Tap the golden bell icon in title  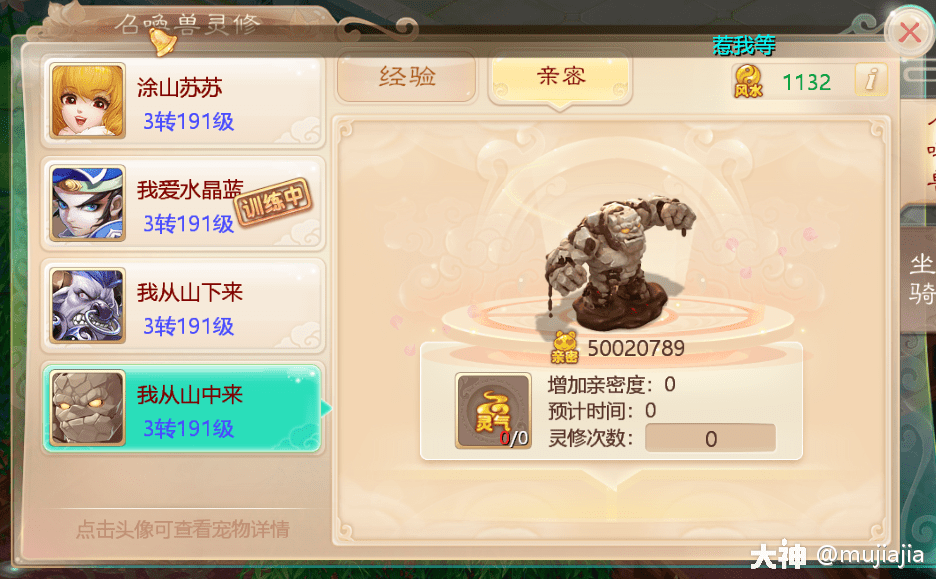[161, 41]
